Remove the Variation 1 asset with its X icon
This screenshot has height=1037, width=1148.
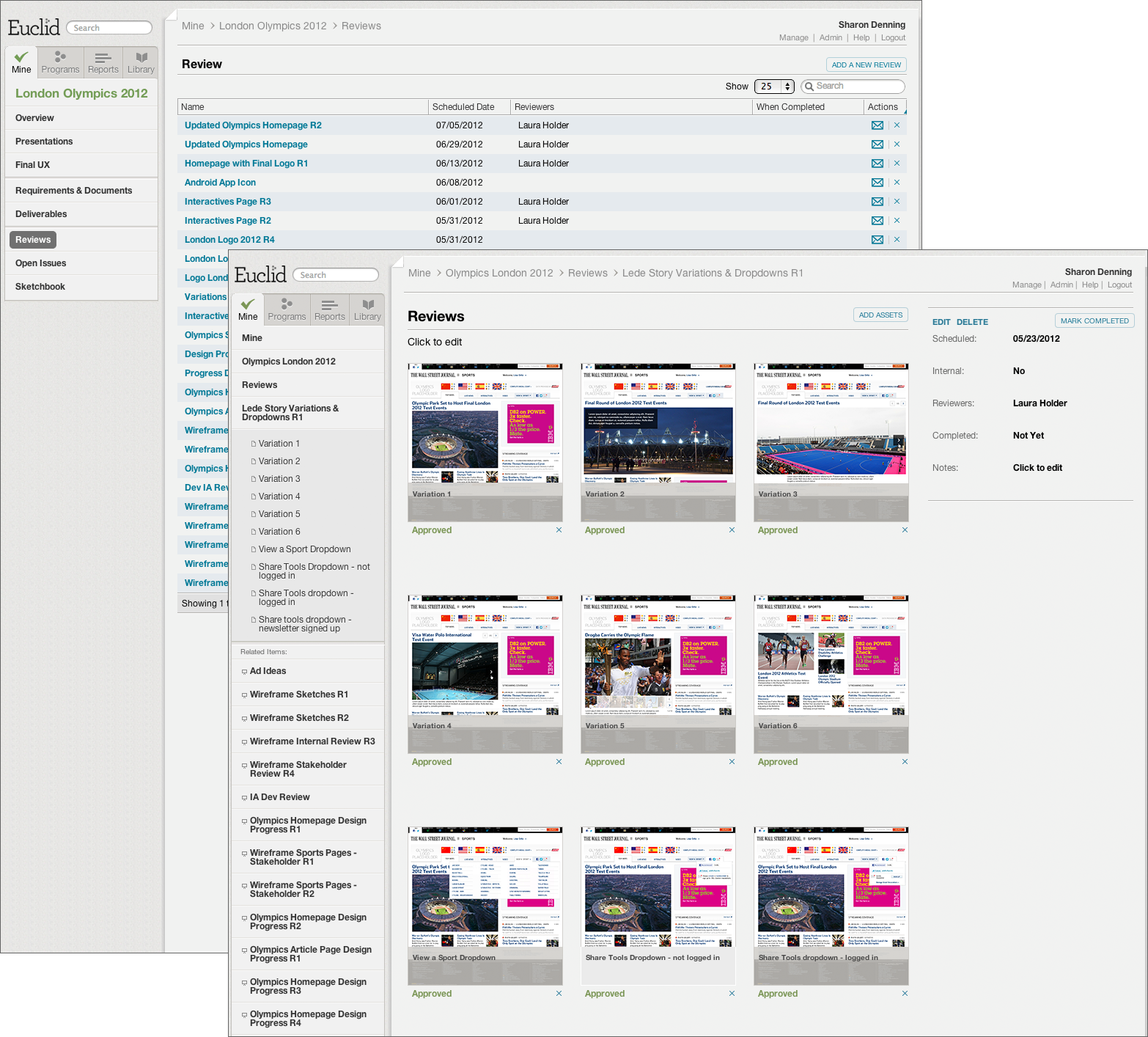pyautogui.click(x=559, y=530)
